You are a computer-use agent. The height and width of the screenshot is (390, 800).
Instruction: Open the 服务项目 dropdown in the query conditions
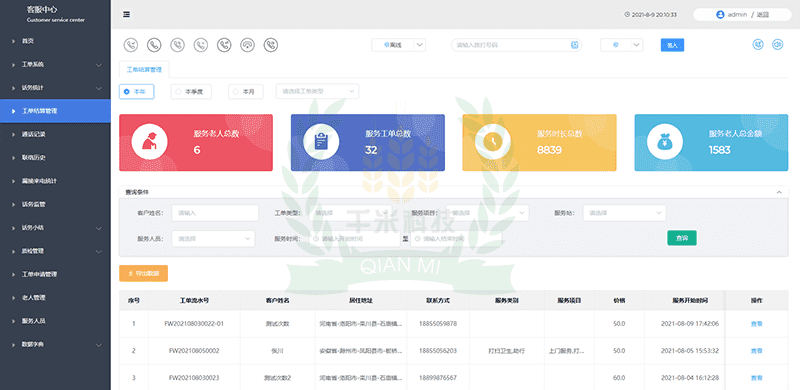click(x=487, y=213)
